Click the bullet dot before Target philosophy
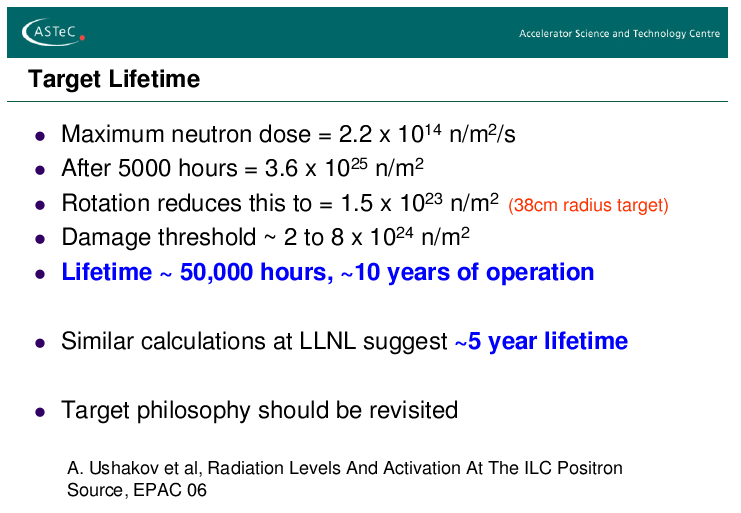 point(40,411)
